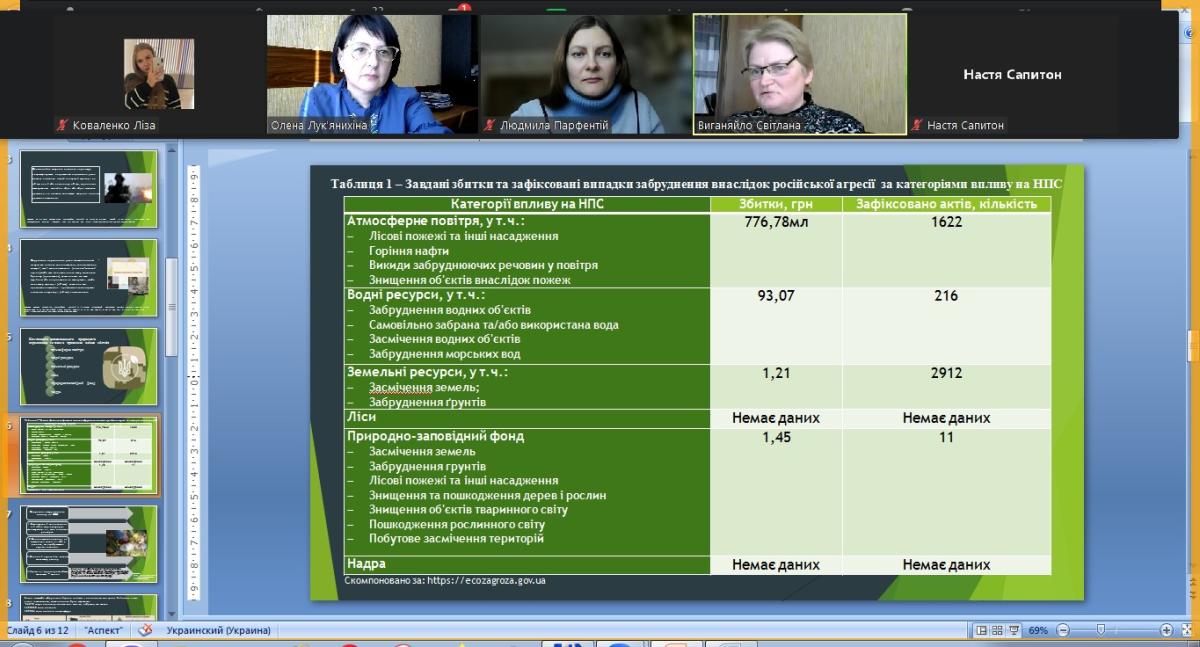
Task: Click the "Забруднення морських вод" list item
Action: [x=444, y=354]
